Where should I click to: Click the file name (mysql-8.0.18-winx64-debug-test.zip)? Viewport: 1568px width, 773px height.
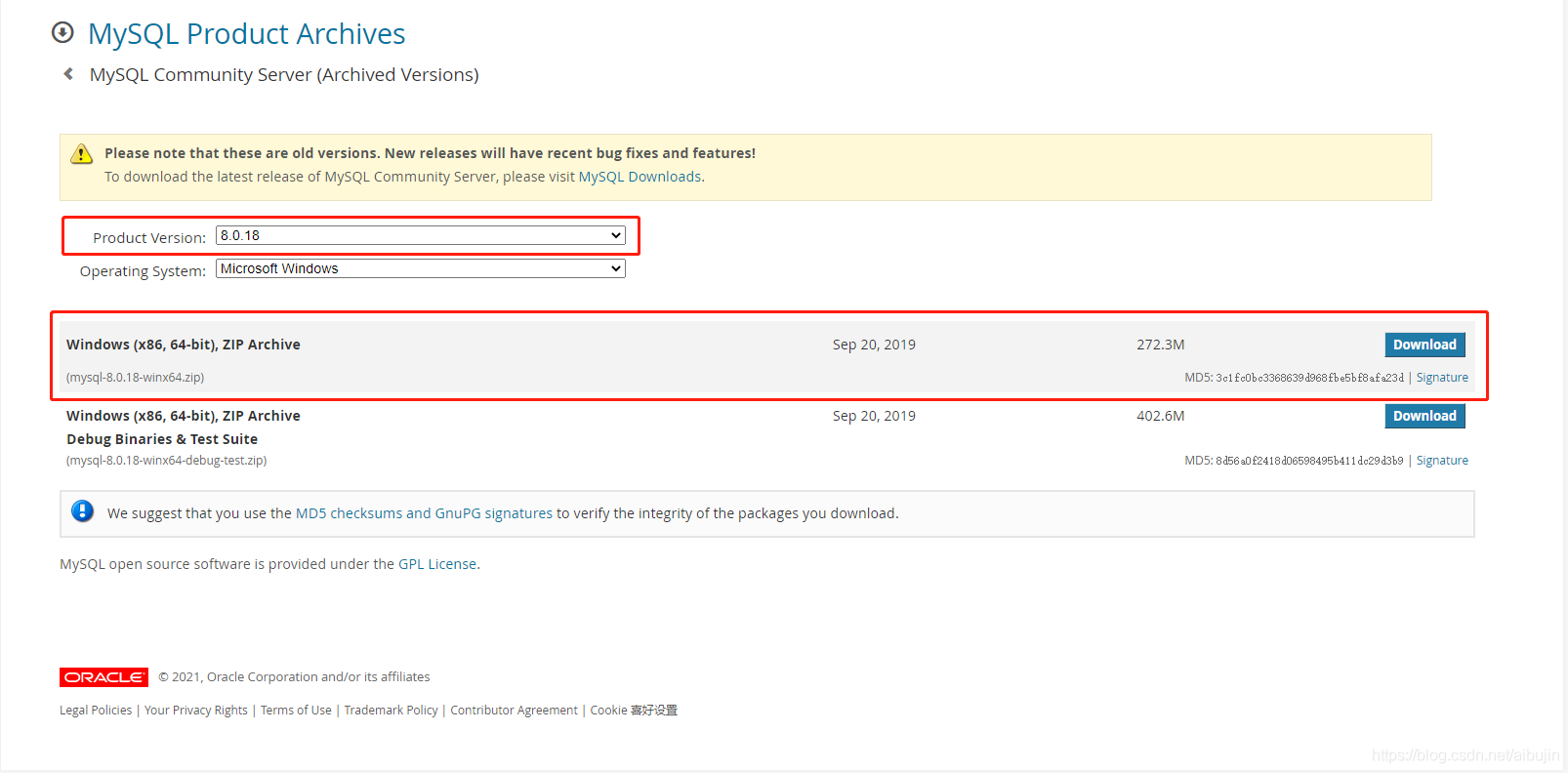point(166,461)
